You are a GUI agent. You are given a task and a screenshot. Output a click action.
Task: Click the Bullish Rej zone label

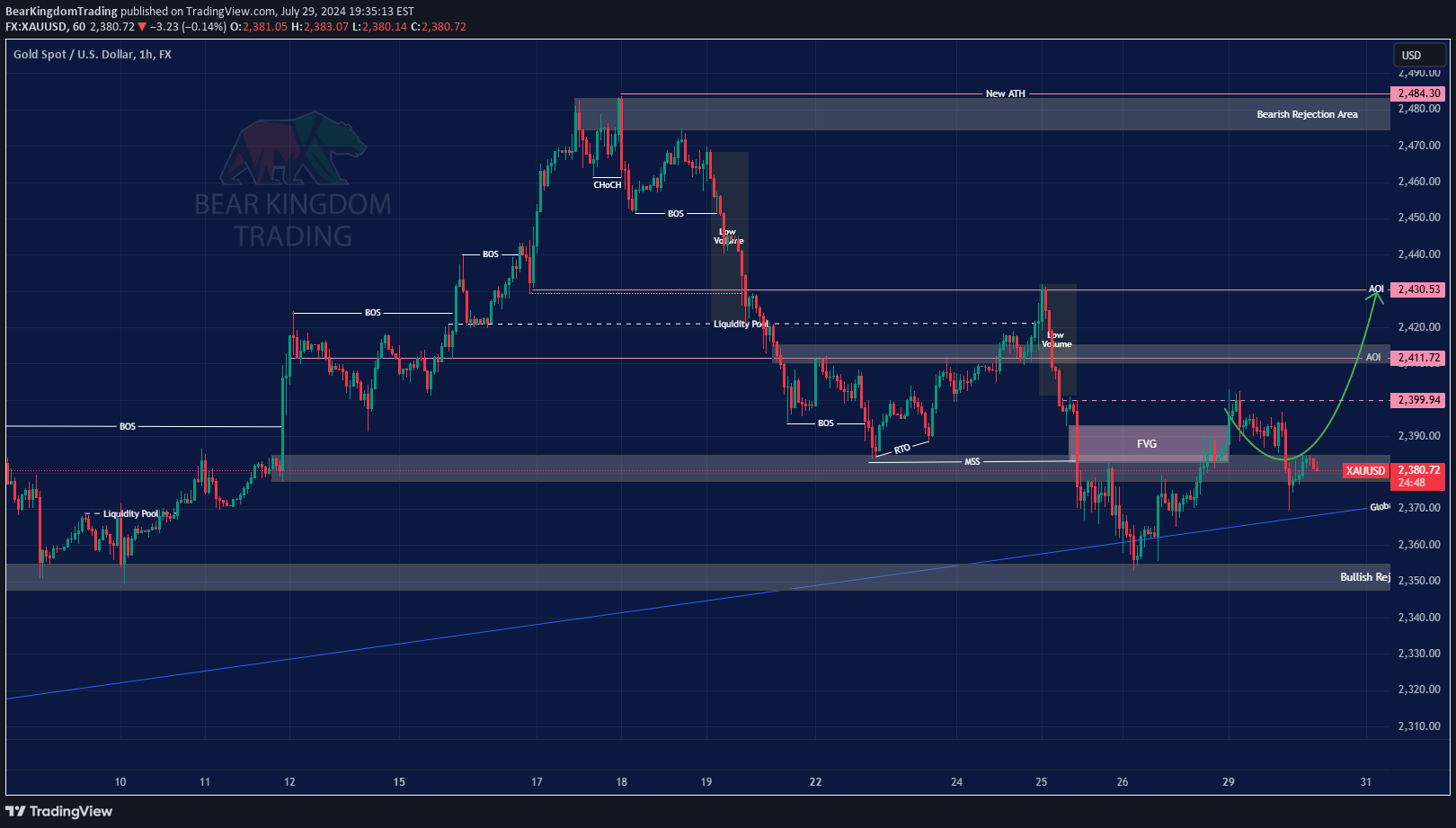click(1364, 577)
